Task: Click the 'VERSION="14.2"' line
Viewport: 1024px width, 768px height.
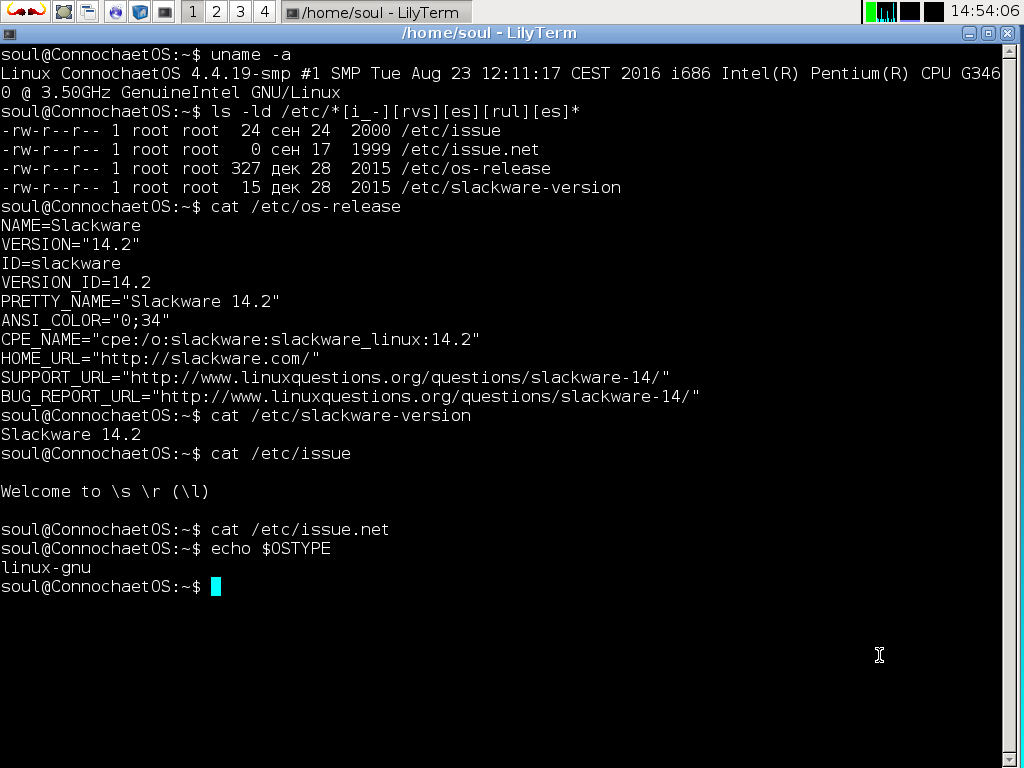Action: click(71, 244)
